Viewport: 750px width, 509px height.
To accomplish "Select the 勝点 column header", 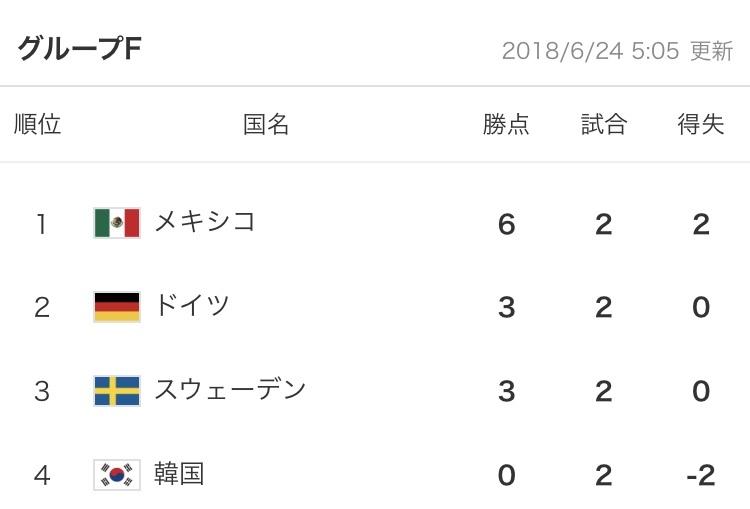I will tap(506, 124).
